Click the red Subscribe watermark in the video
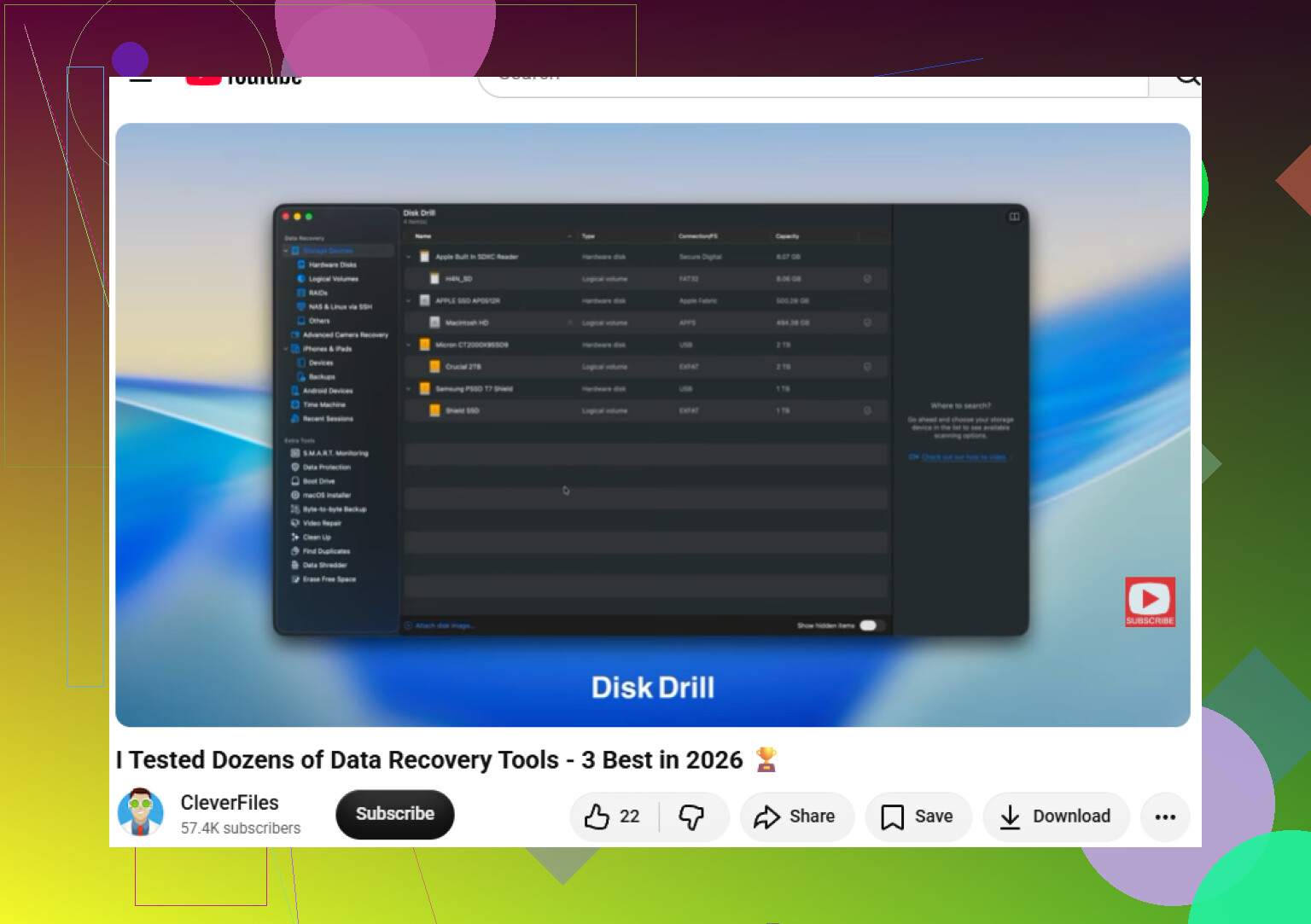Viewport: 1311px width, 924px height. click(1150, 602)
